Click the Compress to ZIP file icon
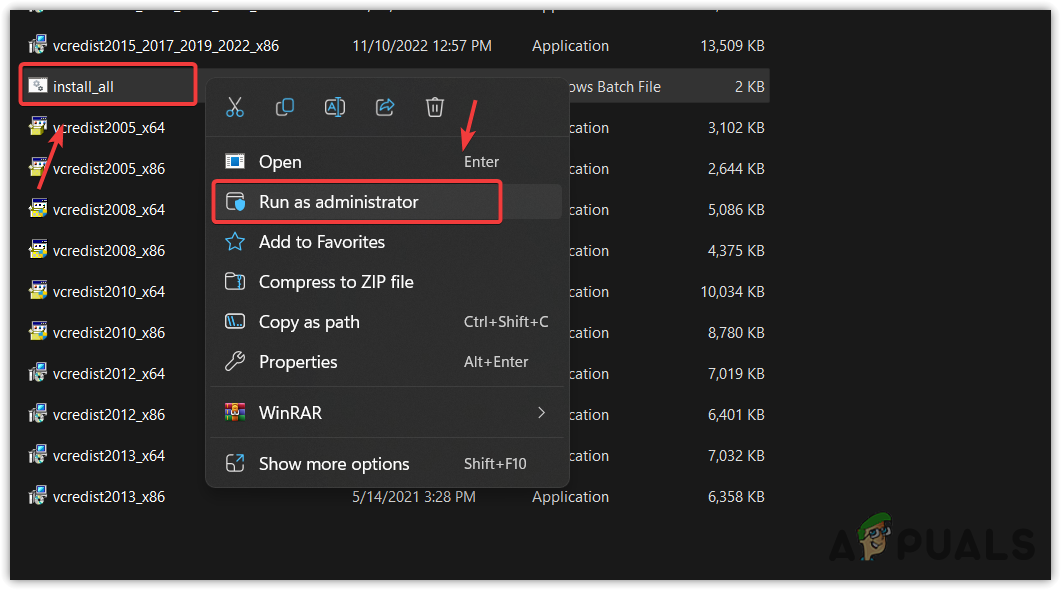The width and height of the screenshot is (1061, 590). pos(236,281)
